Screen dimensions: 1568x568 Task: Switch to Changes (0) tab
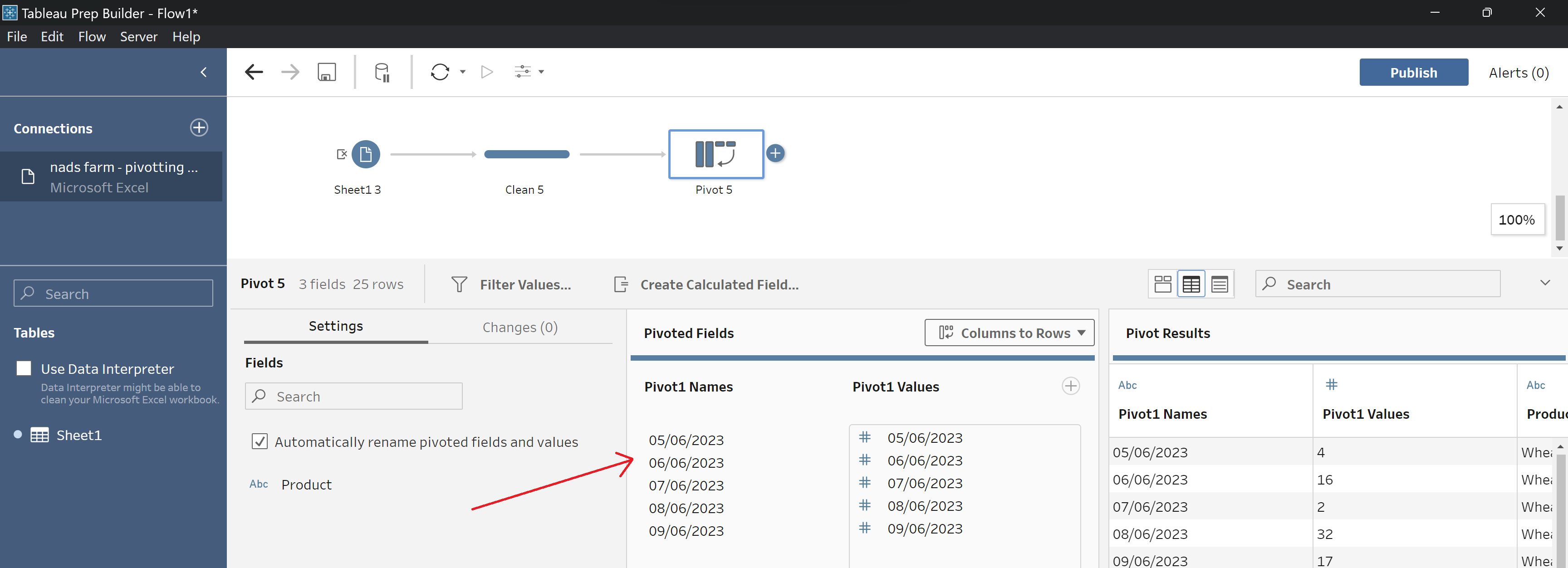tap(519, 327)
